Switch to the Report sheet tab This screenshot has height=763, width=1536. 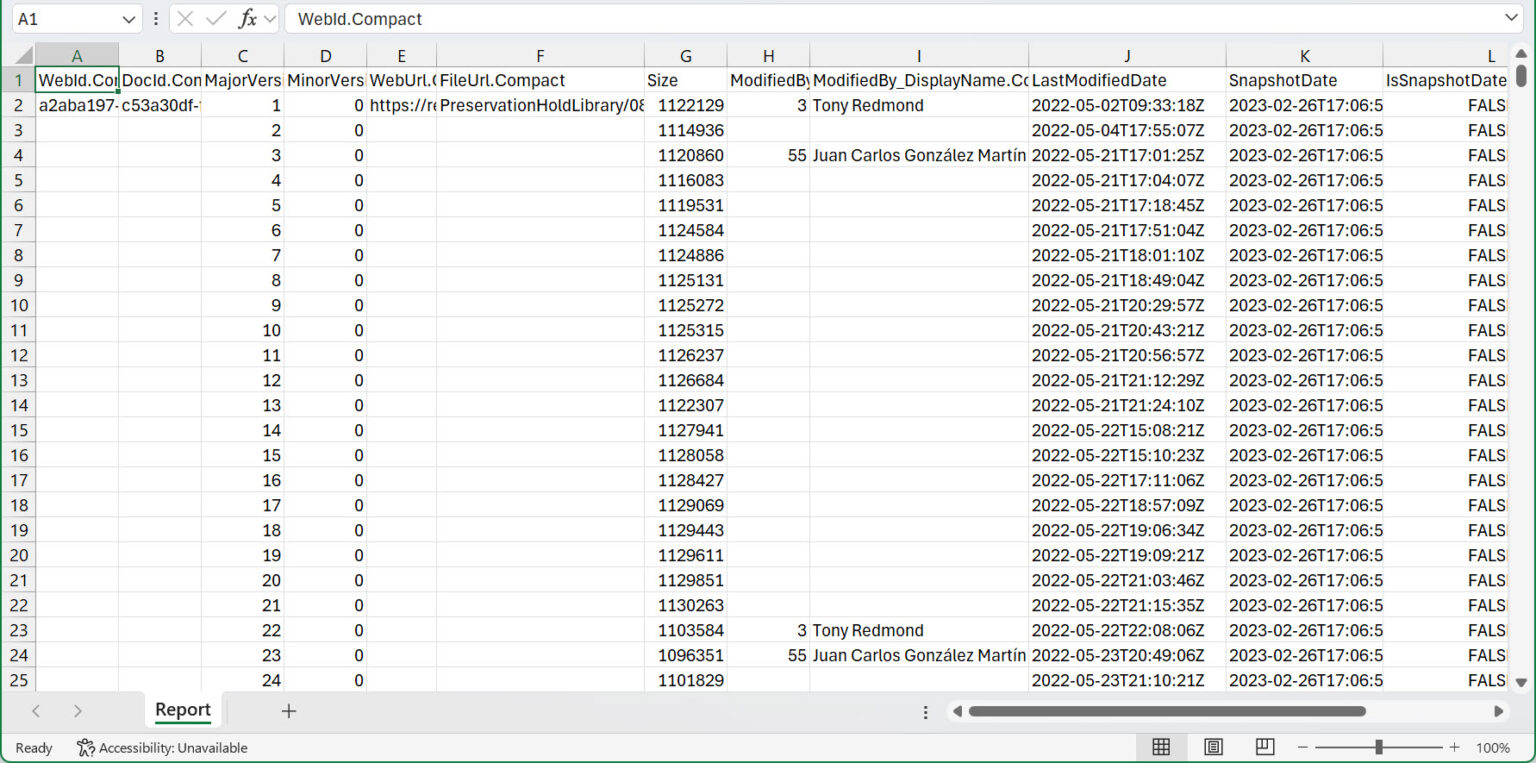click(182, 710)
